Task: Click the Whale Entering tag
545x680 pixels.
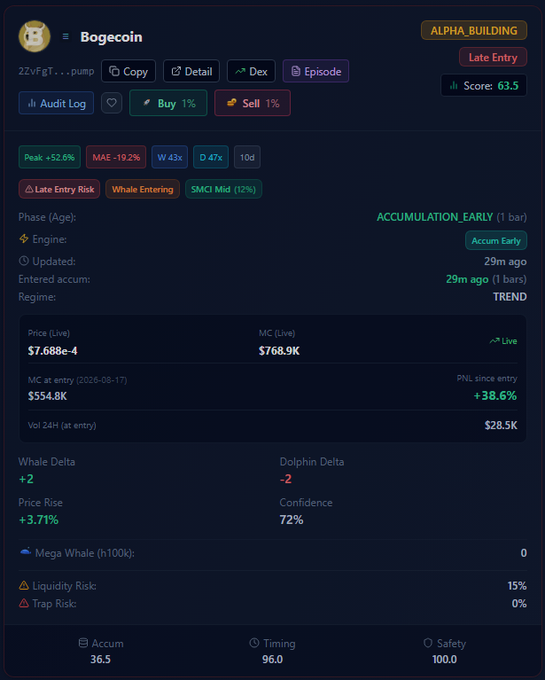Action: 143,189
